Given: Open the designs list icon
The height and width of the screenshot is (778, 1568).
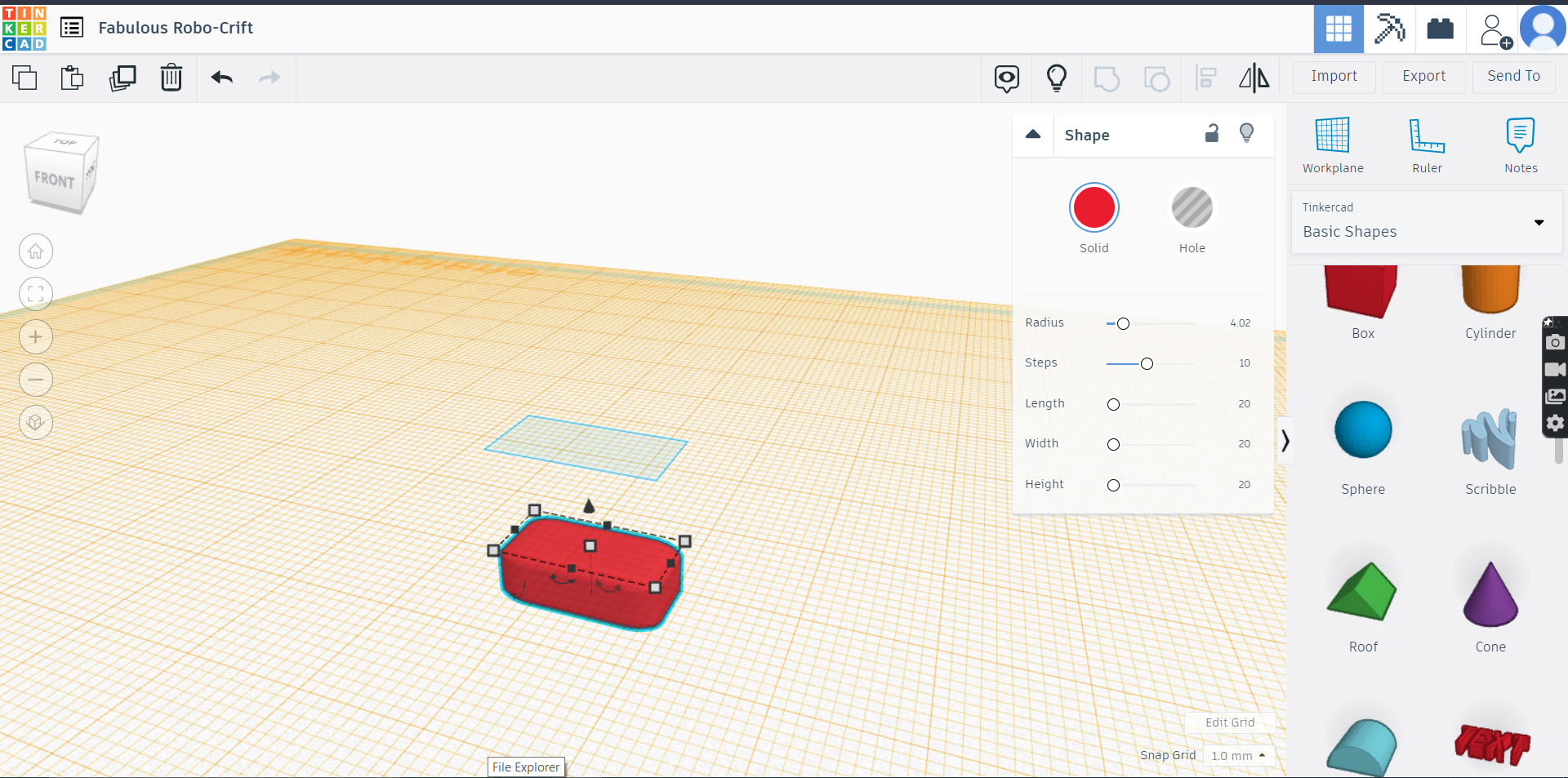Looking at the screenshot, I should coord(72,28).
